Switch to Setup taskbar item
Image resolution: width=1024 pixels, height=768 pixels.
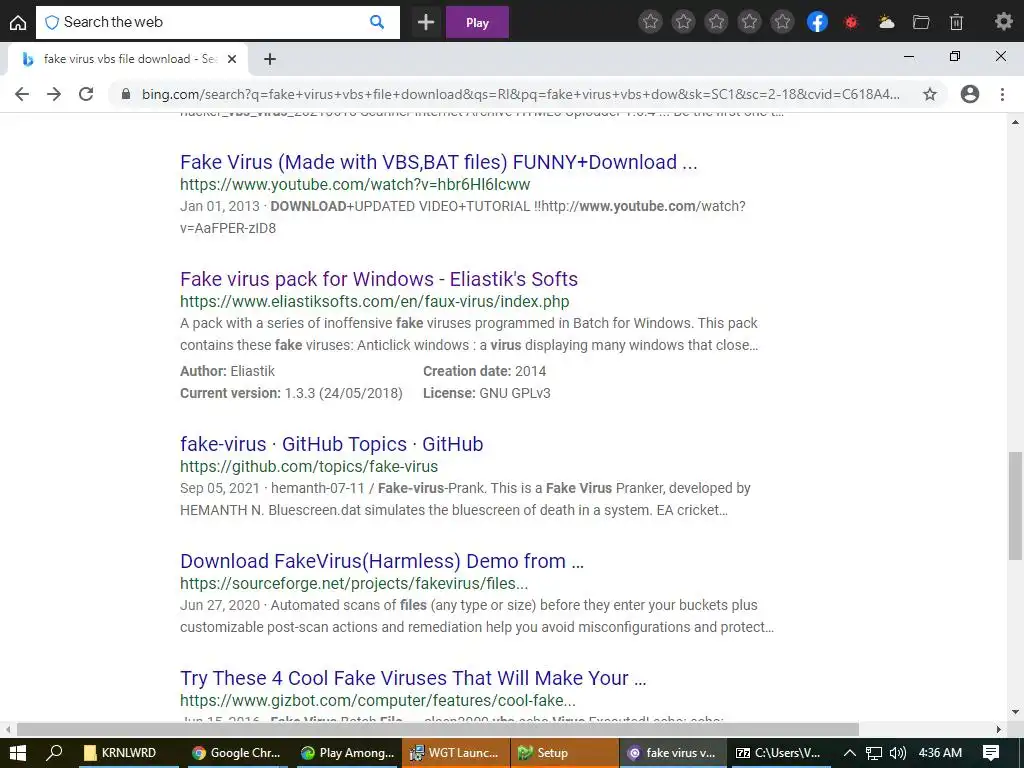pos(564,752)
